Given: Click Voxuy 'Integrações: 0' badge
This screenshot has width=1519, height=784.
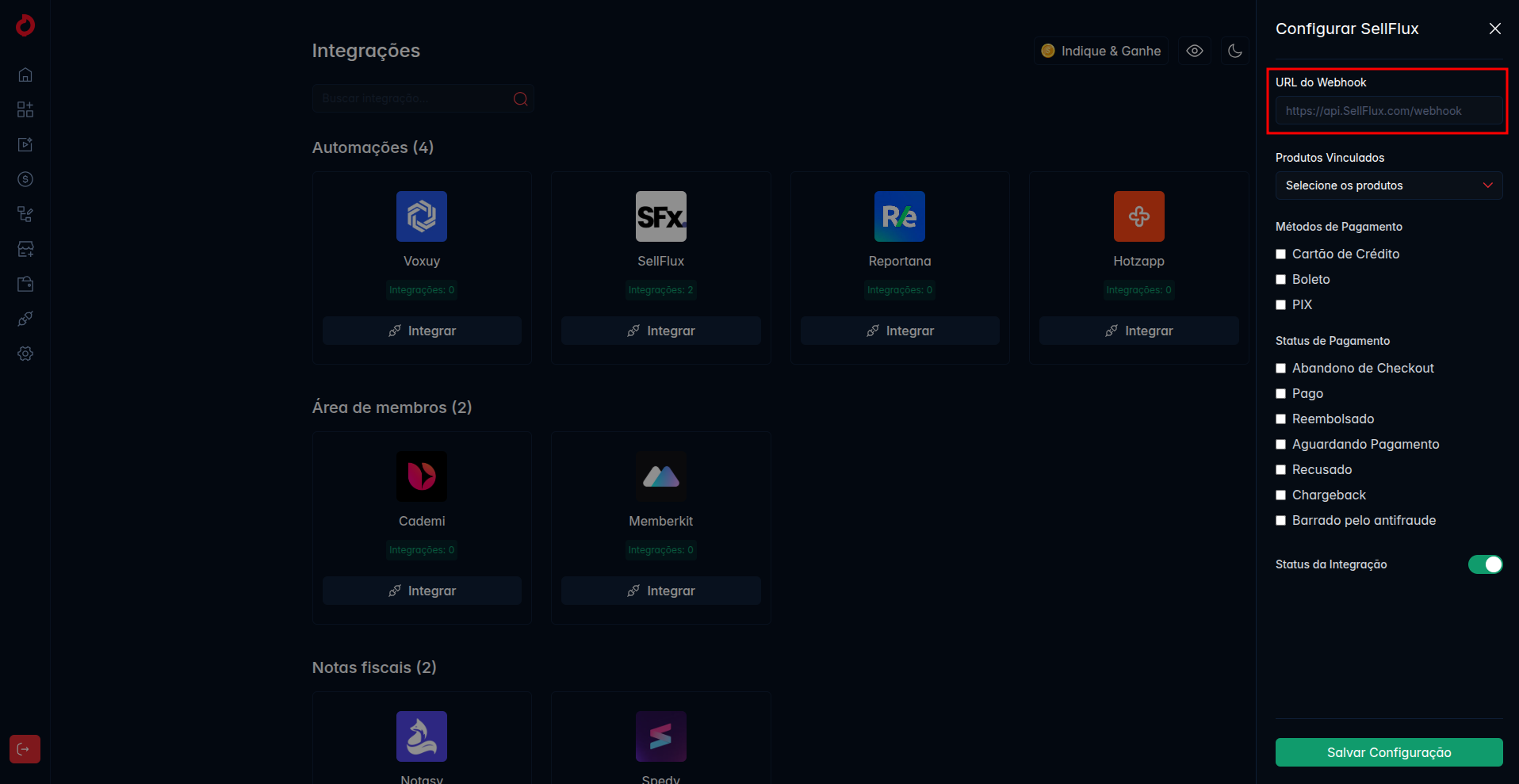Looking at the screenshot, I should pyautogui.click(x=422, y=290).
